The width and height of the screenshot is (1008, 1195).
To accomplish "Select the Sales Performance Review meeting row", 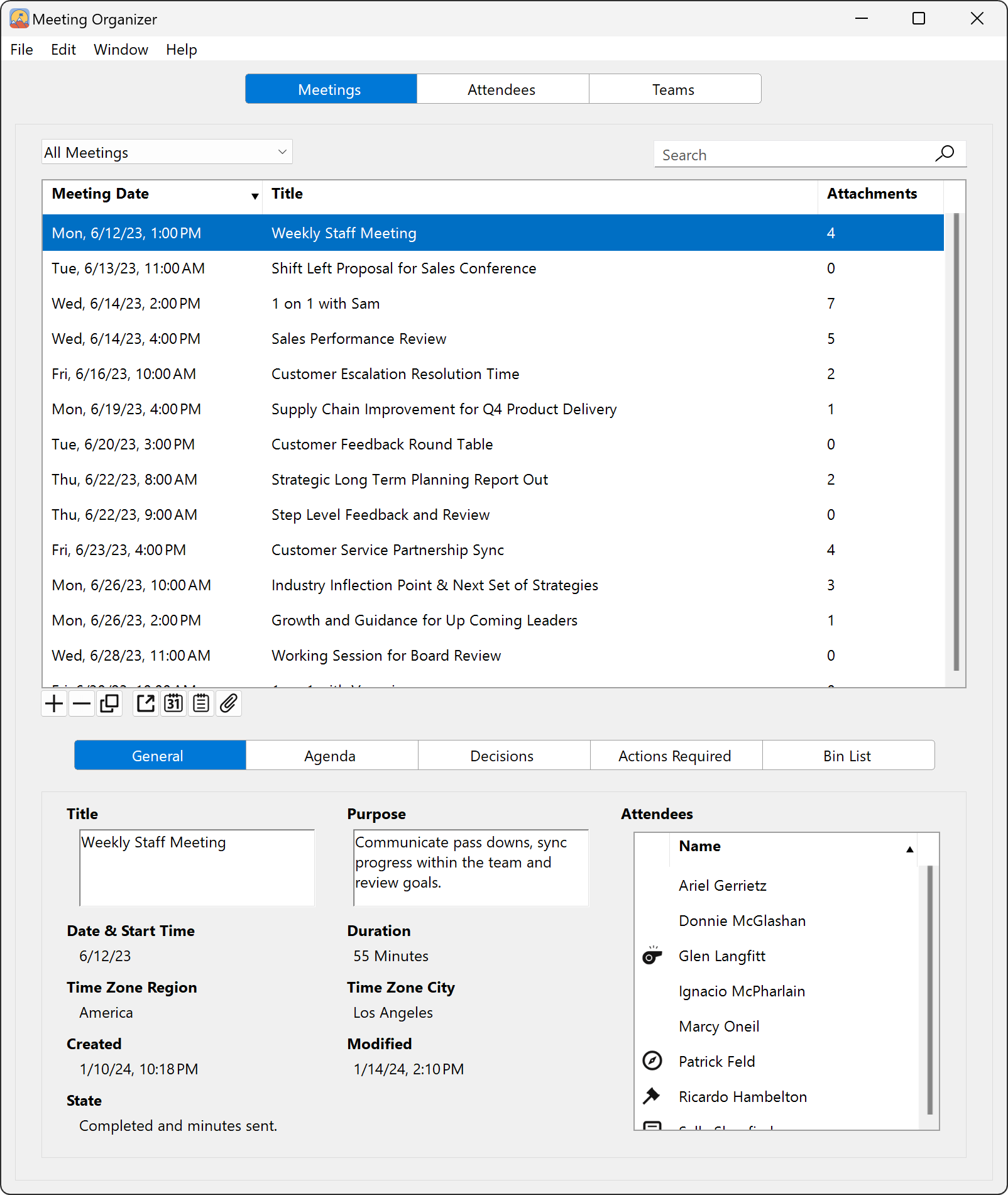I will pos(358,338).
